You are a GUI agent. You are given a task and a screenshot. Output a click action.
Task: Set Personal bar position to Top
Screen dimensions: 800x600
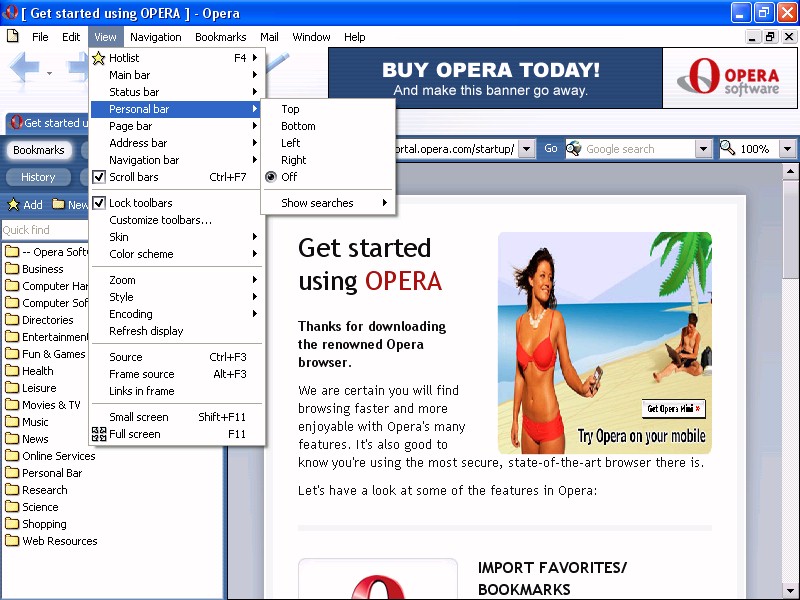pyautogui.click(x=328, y=109)
